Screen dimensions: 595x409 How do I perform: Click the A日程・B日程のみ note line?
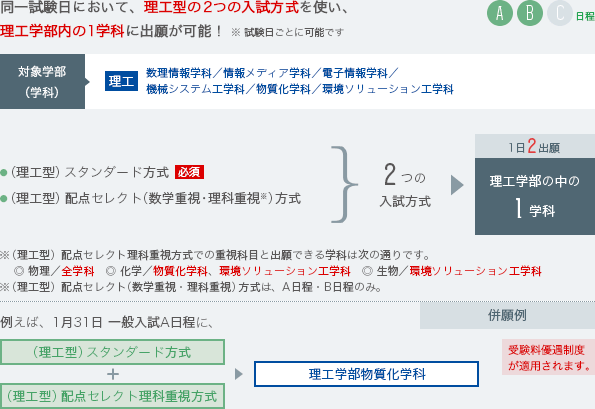tap(191, 287)
